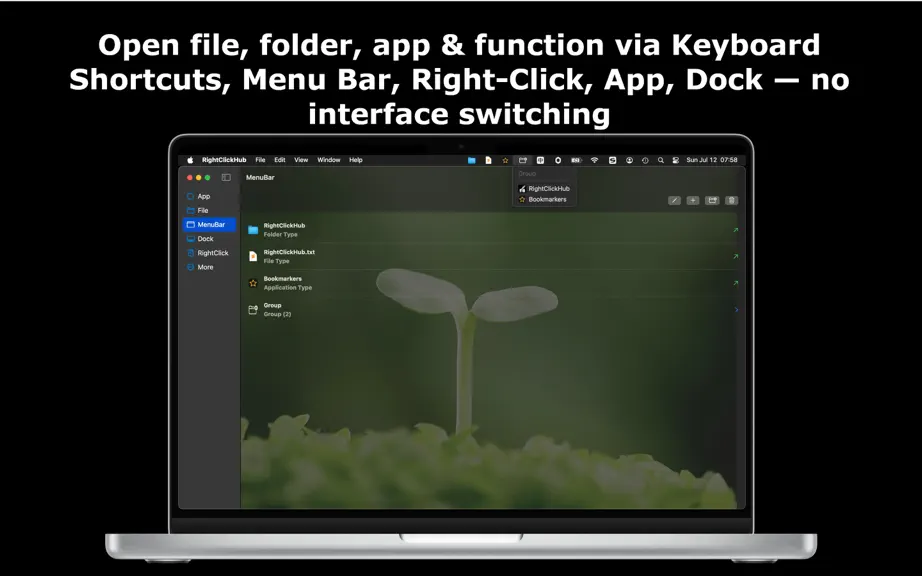Open blue folder icon in menu bar
922x576 pixels.
point(472,160)
